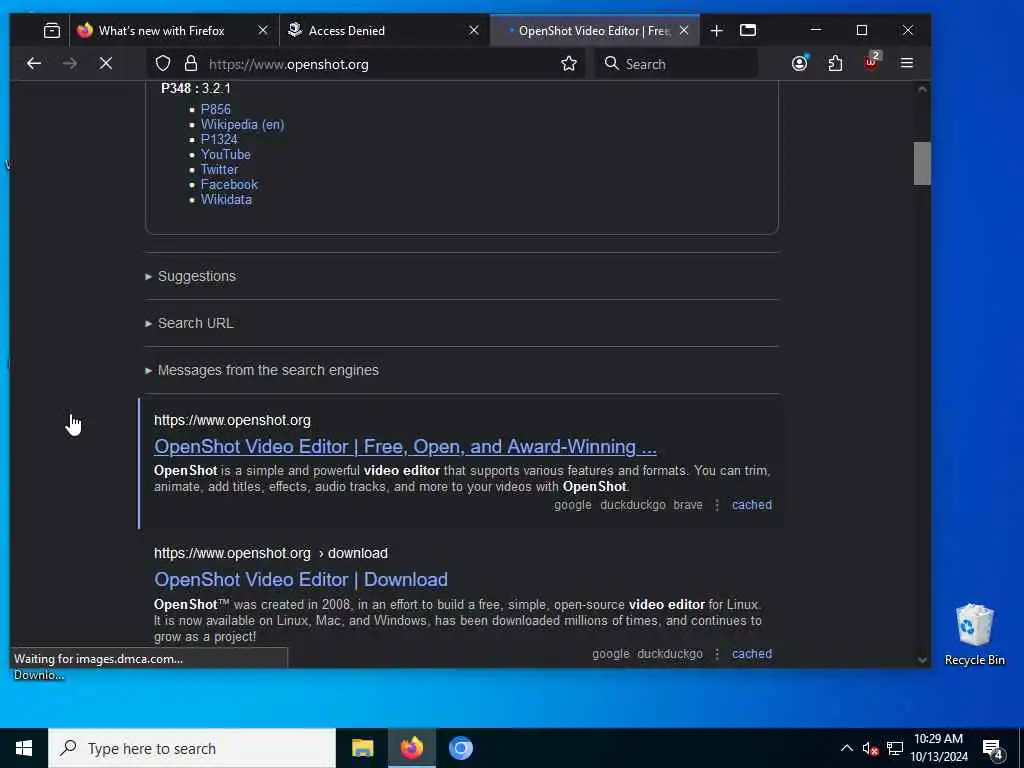View site security padlock information
This screenshot has width=1024, height=768.
tap(191, 63)
